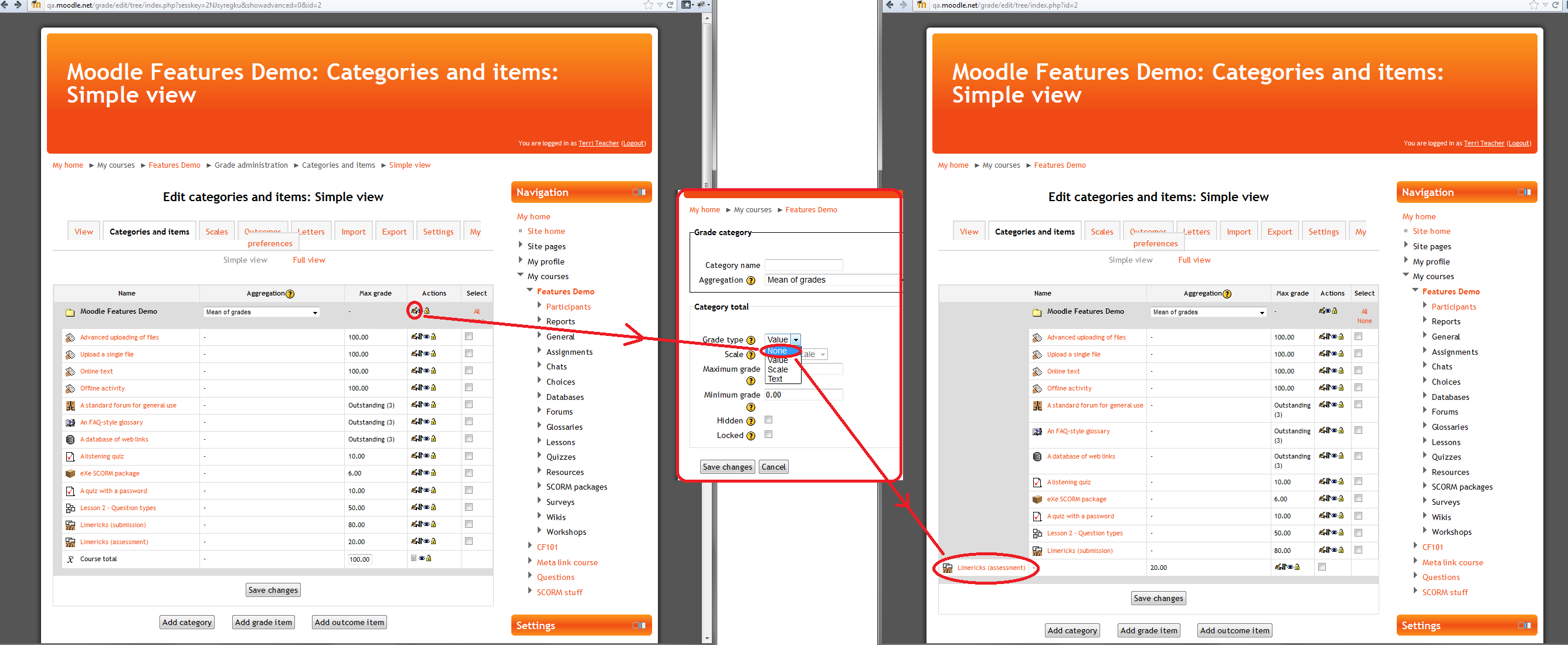Click Minimum grade input field

[803, 394]
